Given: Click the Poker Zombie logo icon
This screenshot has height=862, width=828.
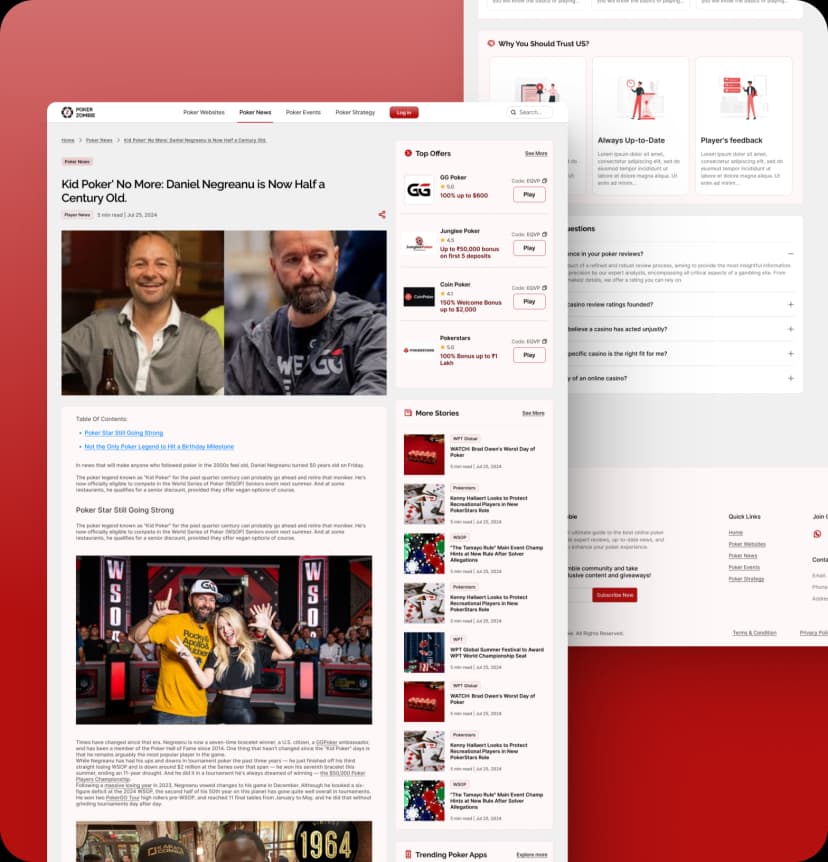Looking at the screenshot, I should [x=67, y=112].
